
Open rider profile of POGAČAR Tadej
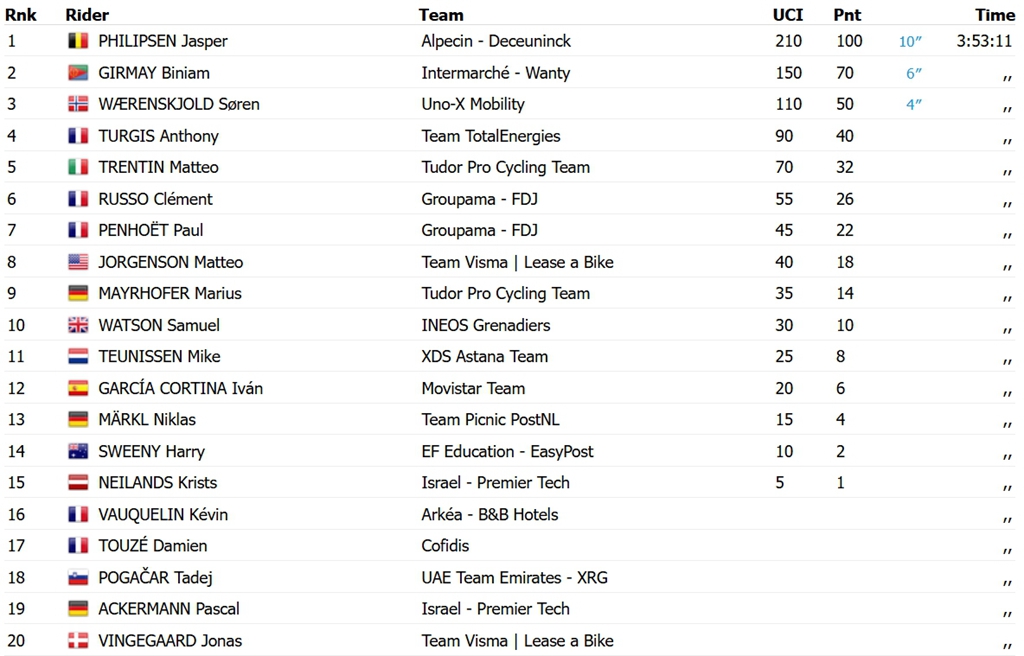click(x=155, y=578)
